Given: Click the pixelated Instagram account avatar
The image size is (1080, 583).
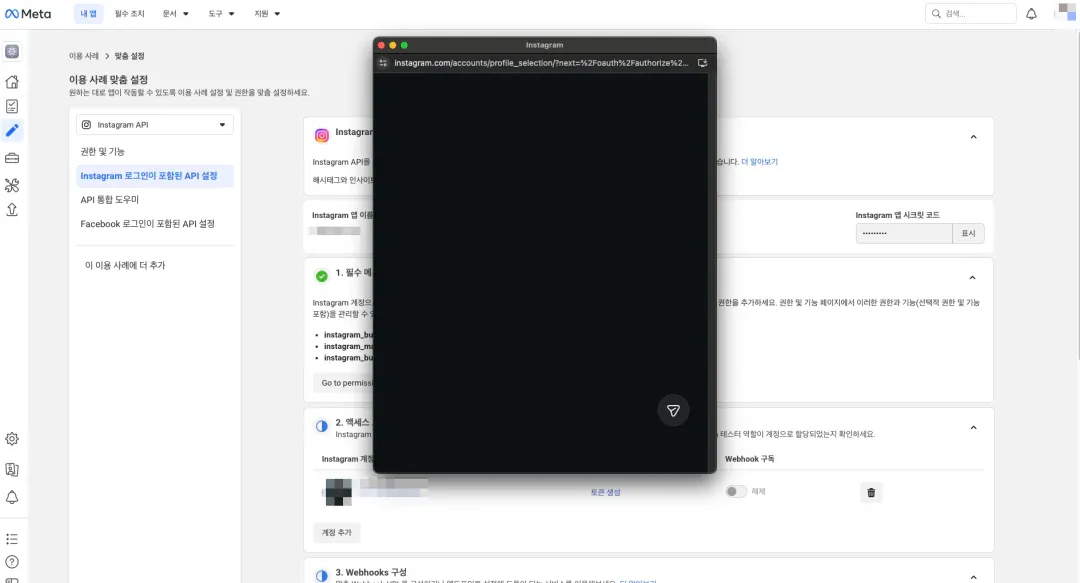Looking at the screenshot, I should [338, 492].
